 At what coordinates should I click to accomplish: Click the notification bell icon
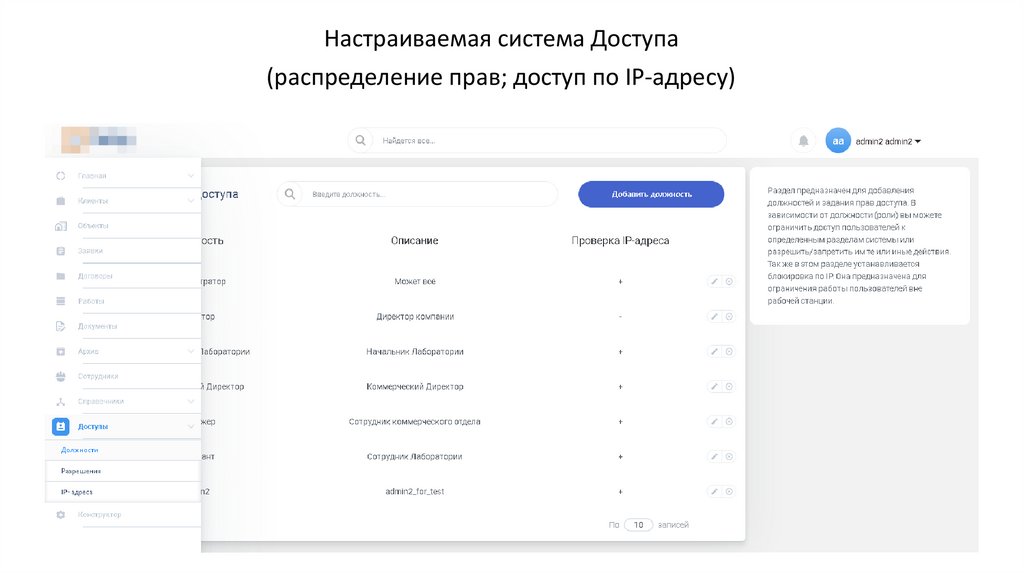pyautogui.click(x=803, y=141)
